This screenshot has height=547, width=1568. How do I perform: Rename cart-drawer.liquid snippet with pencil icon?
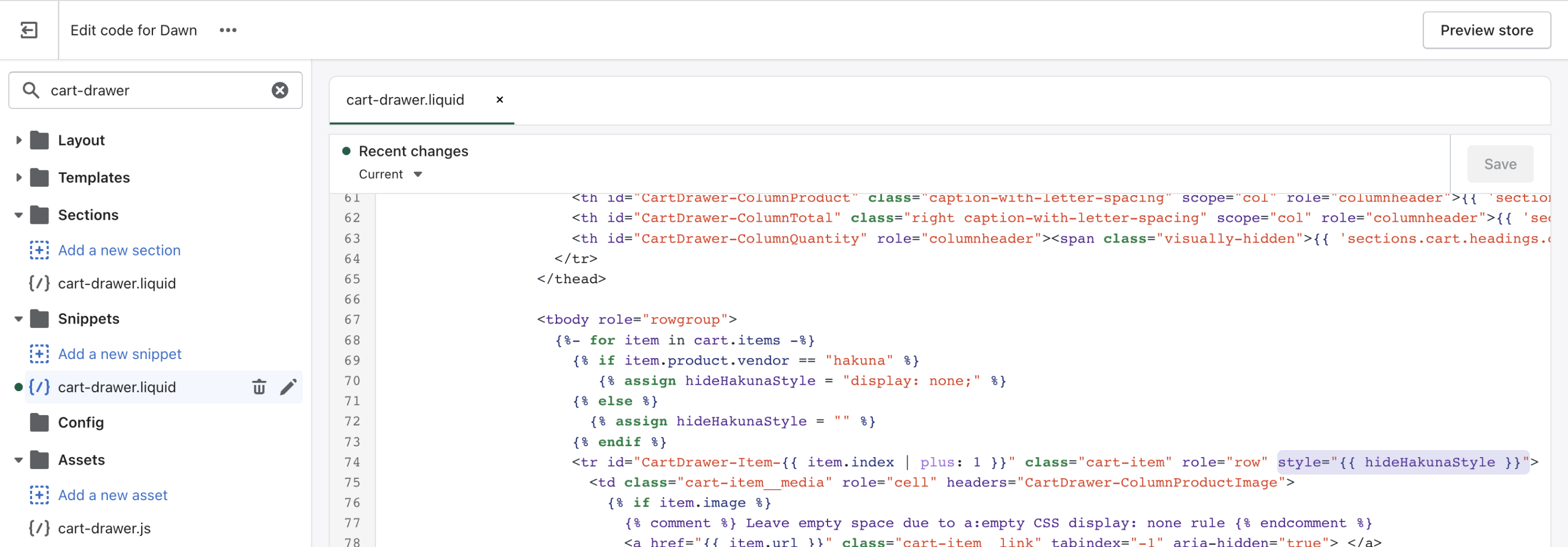pyautogui.click(x=288, y=387)
